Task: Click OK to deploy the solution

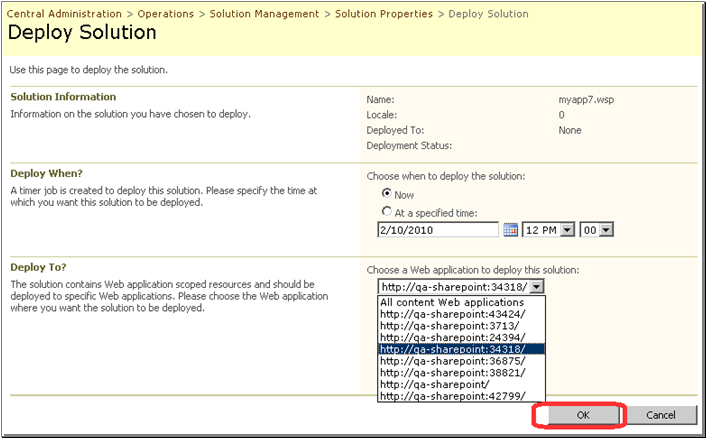Action: click(583, 415)
